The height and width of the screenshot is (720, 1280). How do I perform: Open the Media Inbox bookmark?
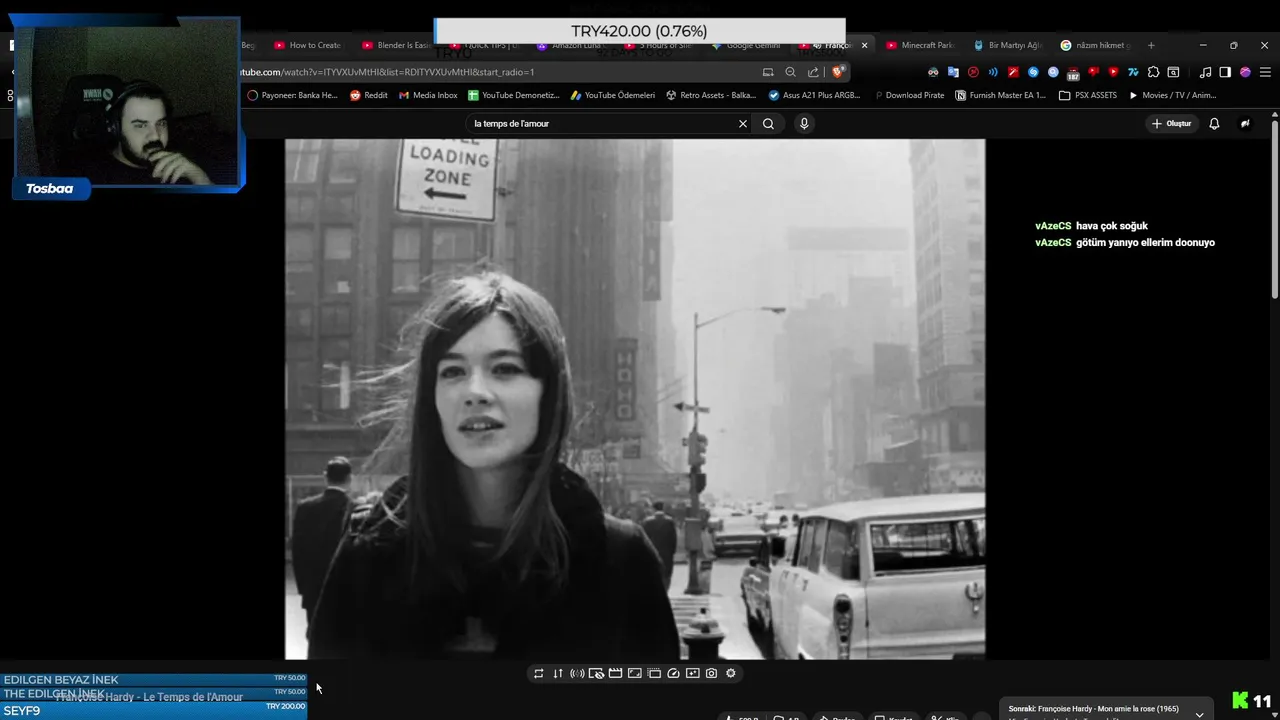[x=428, y=95]
